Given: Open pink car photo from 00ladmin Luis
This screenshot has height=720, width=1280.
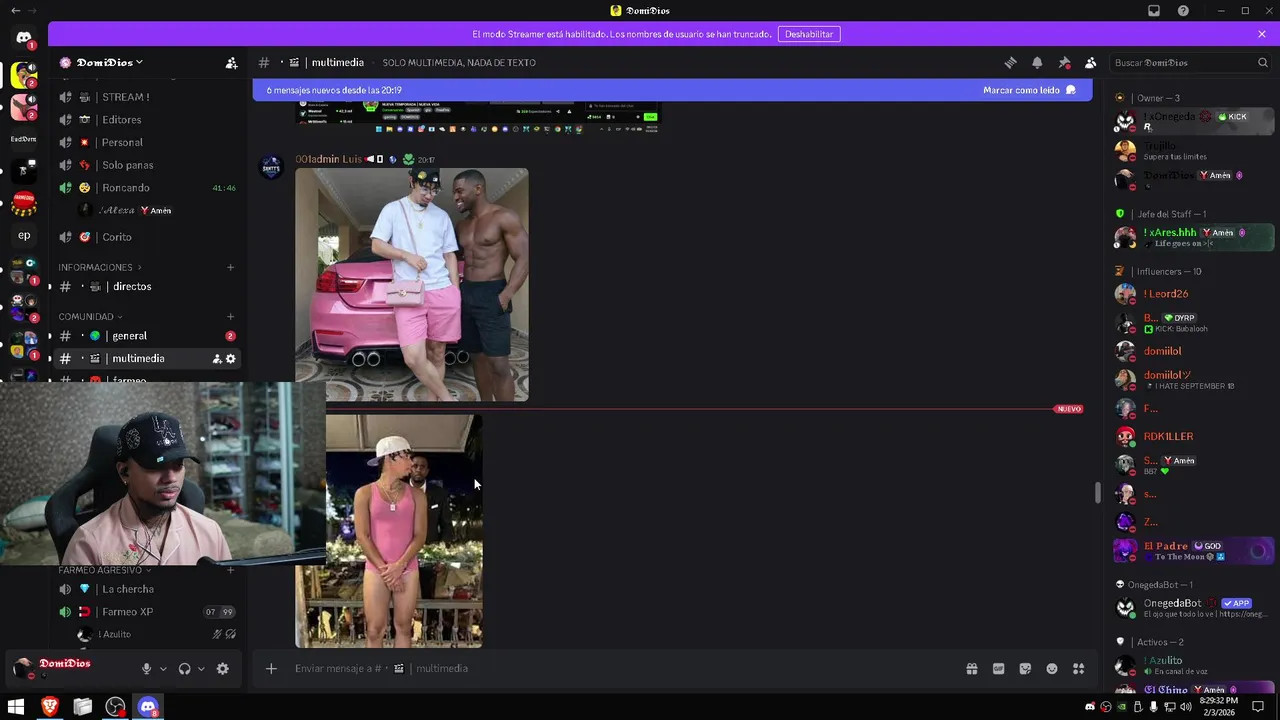Looking at the screenshot, I should click(x=412, y=285).
